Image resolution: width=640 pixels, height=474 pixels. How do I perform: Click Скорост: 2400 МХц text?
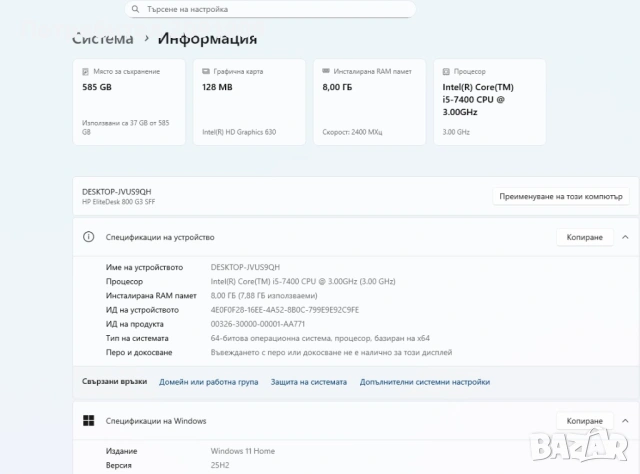[x=352, y=132]
